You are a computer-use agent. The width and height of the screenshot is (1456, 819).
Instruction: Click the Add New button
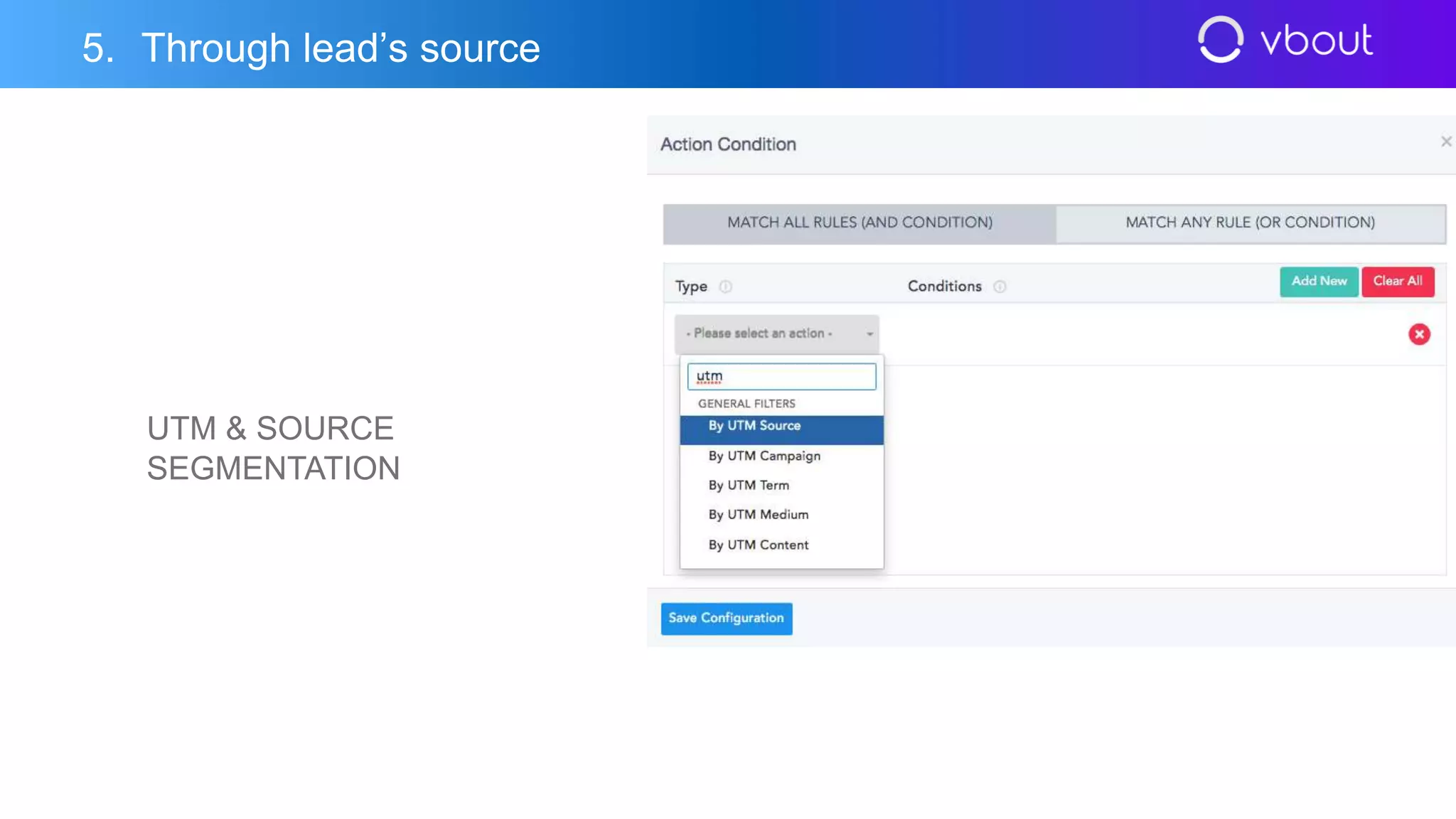[1319, 282]
